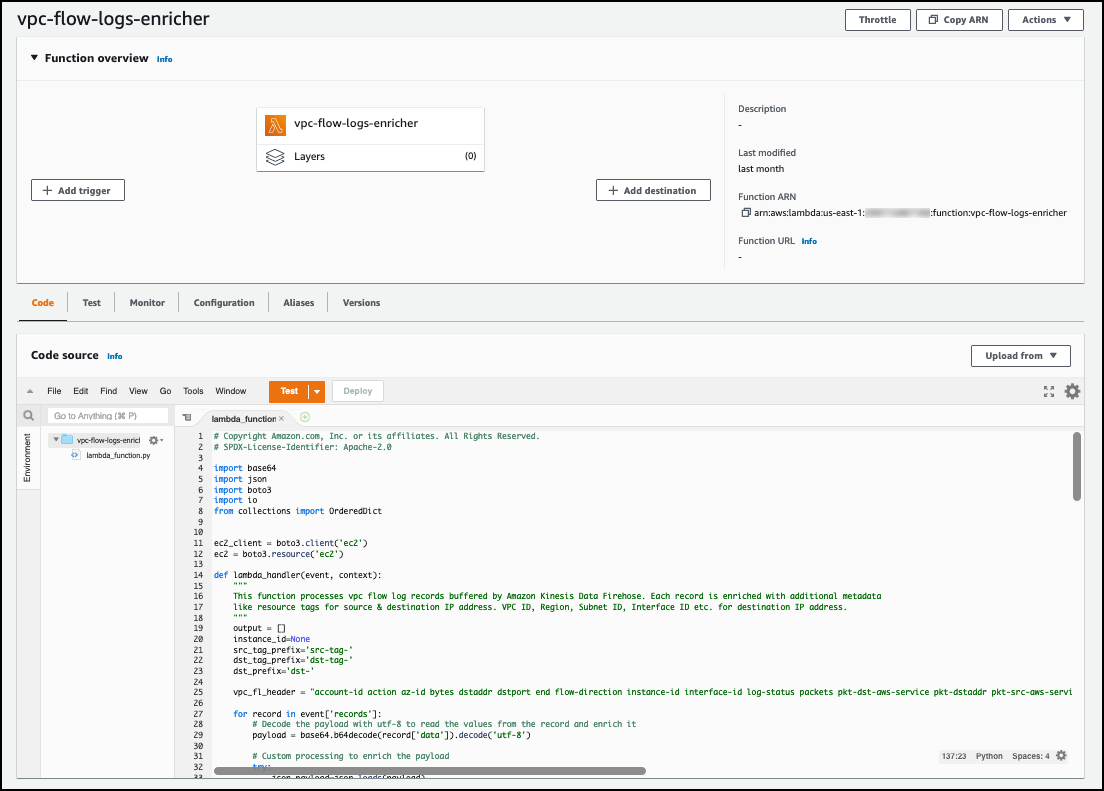Open Spaces: 4 indentation selector

pyautogui.click(x=1030, y=756)
